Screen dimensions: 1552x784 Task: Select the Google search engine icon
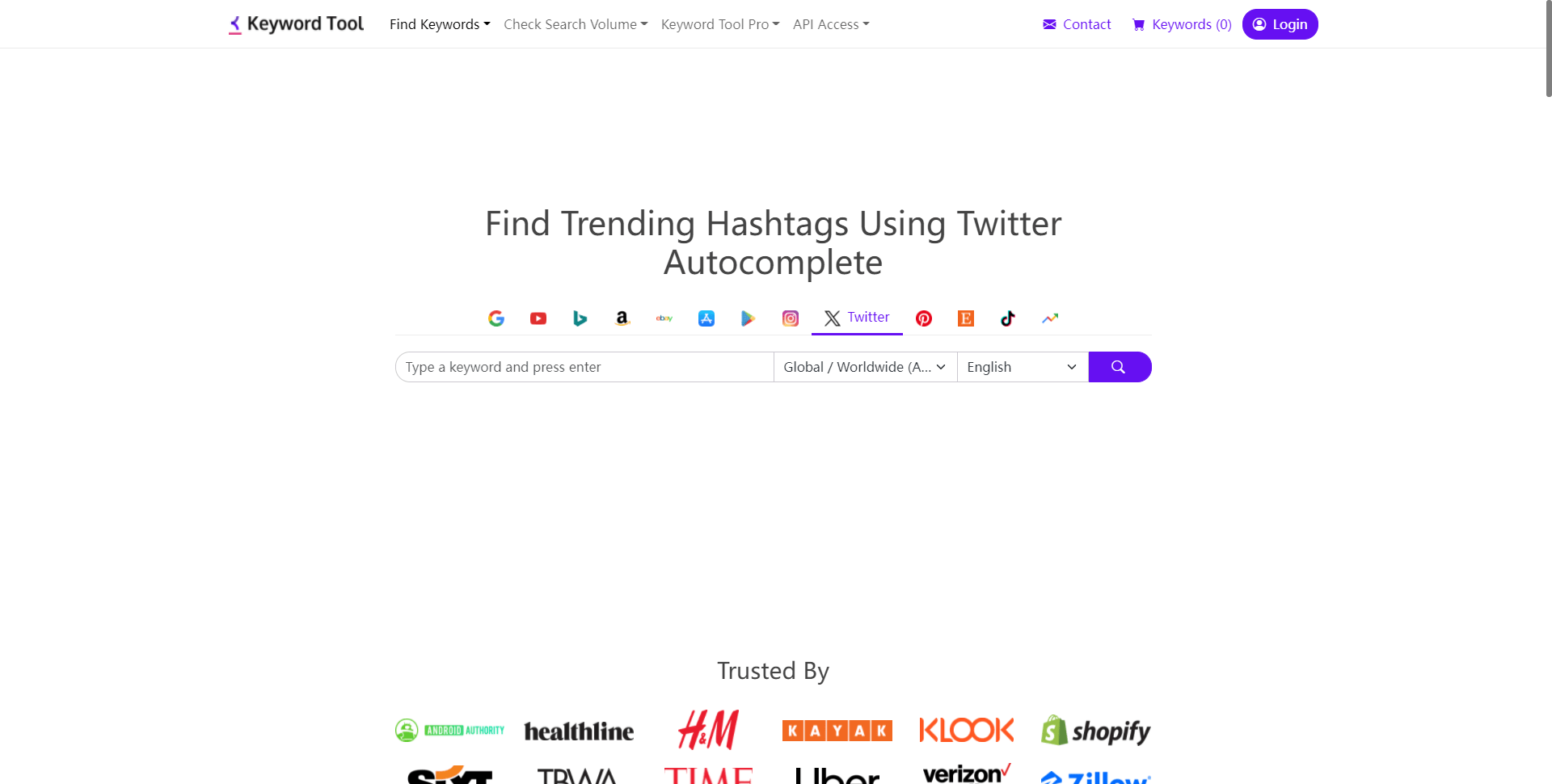[x=496, y=318]
